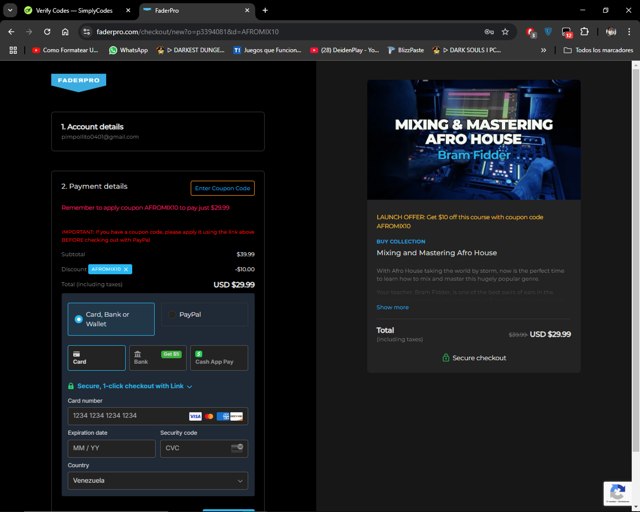Click Mixing & Mastering Afro House thumbnail
Viewport: 640px width, 512px height.
[474, 140]
